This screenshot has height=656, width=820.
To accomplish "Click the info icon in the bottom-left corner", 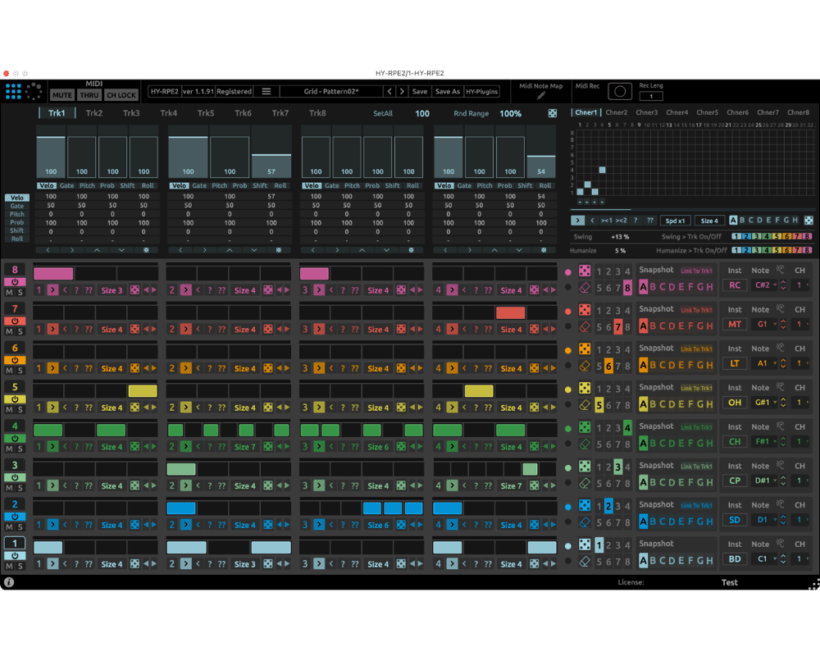I will (x=9, y=582).
